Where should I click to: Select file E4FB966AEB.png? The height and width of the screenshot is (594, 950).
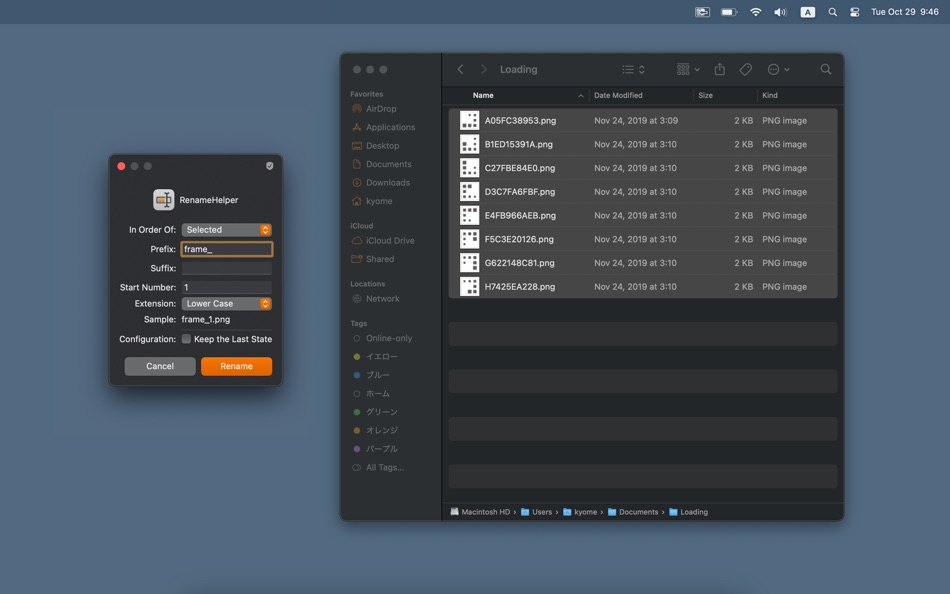(x=643, y=215)
